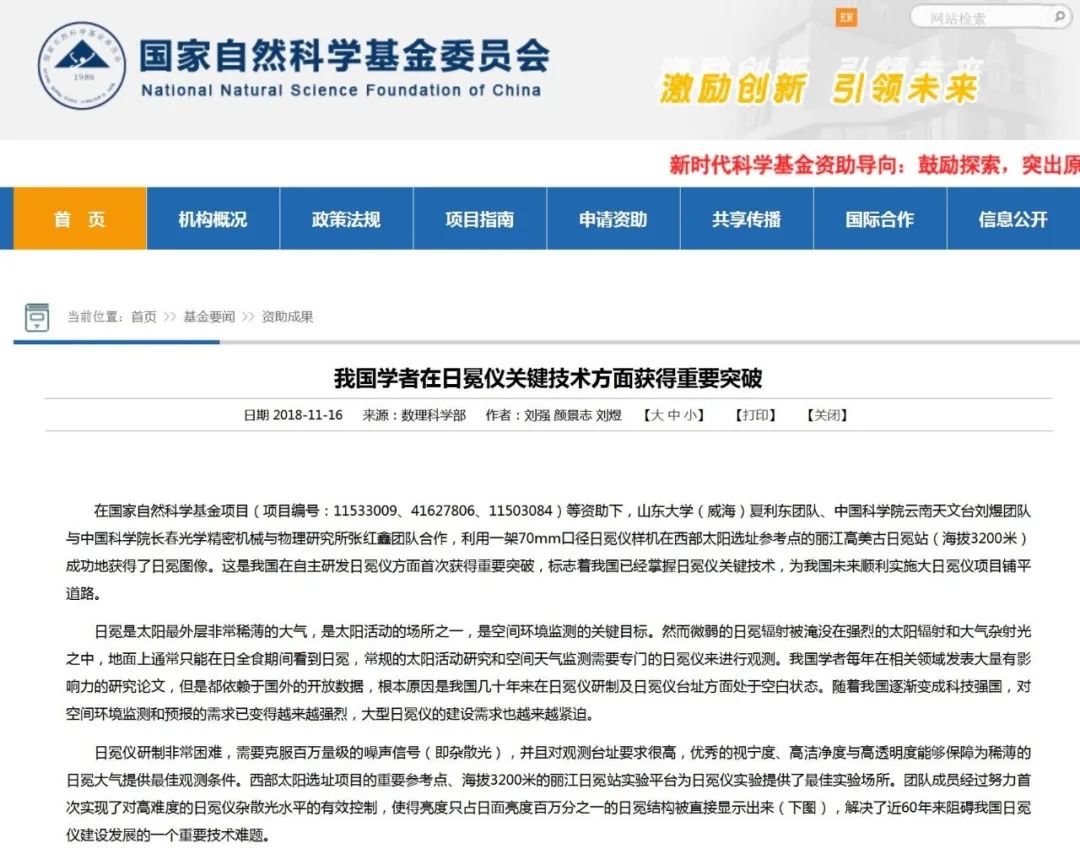Image resolution: width=1080 pixels, height=854 pixels.
Task: Click the 【关闭】 close link
Action: [x=827, y=415]
